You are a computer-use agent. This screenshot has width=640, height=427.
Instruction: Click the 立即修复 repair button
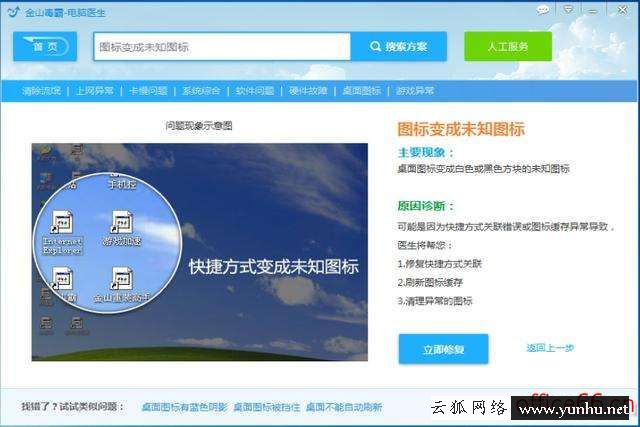coord(443,349)
